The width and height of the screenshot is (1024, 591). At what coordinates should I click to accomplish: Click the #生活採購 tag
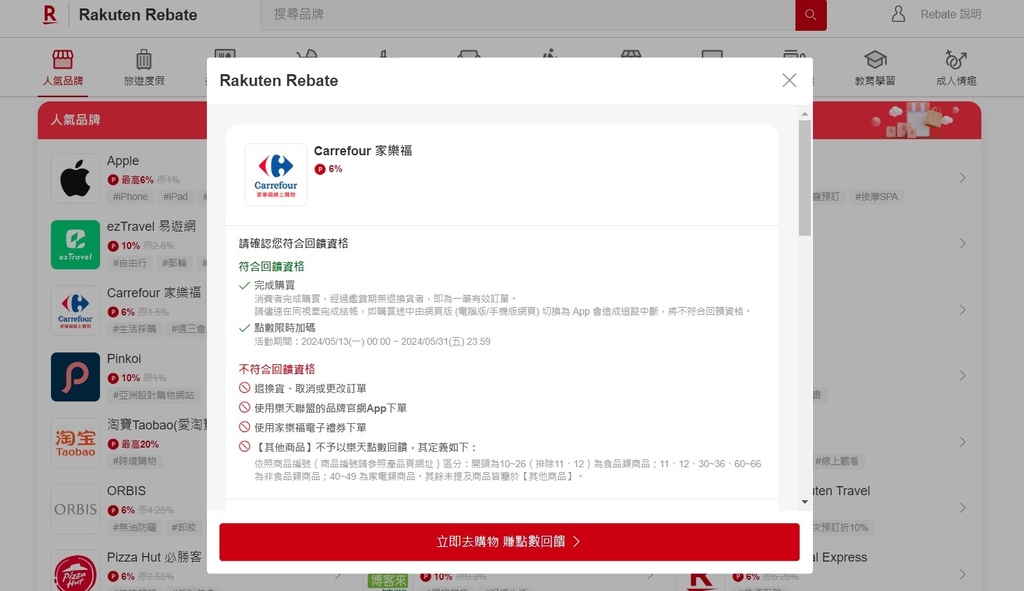click(134, 328)
